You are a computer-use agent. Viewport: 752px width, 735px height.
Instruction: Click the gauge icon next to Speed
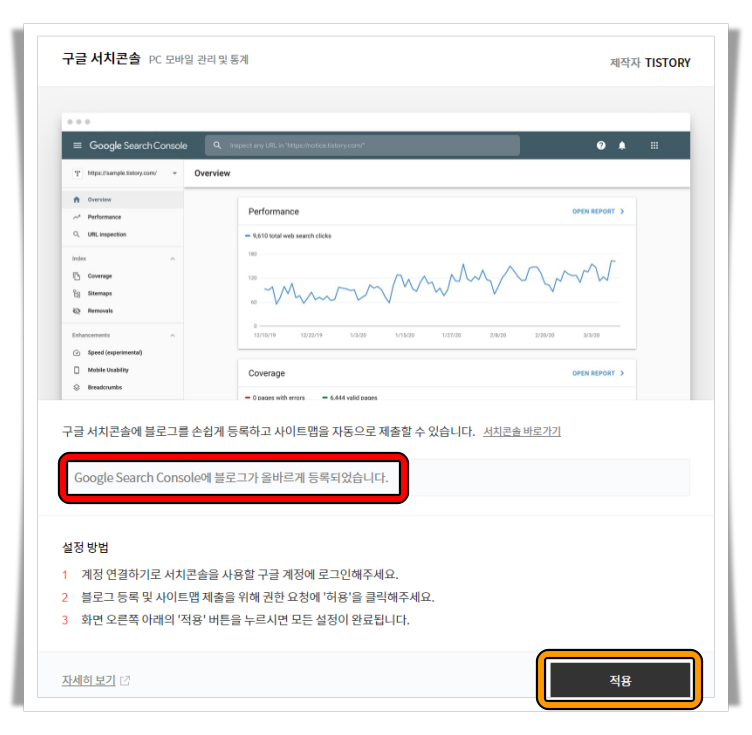[76, 352]
